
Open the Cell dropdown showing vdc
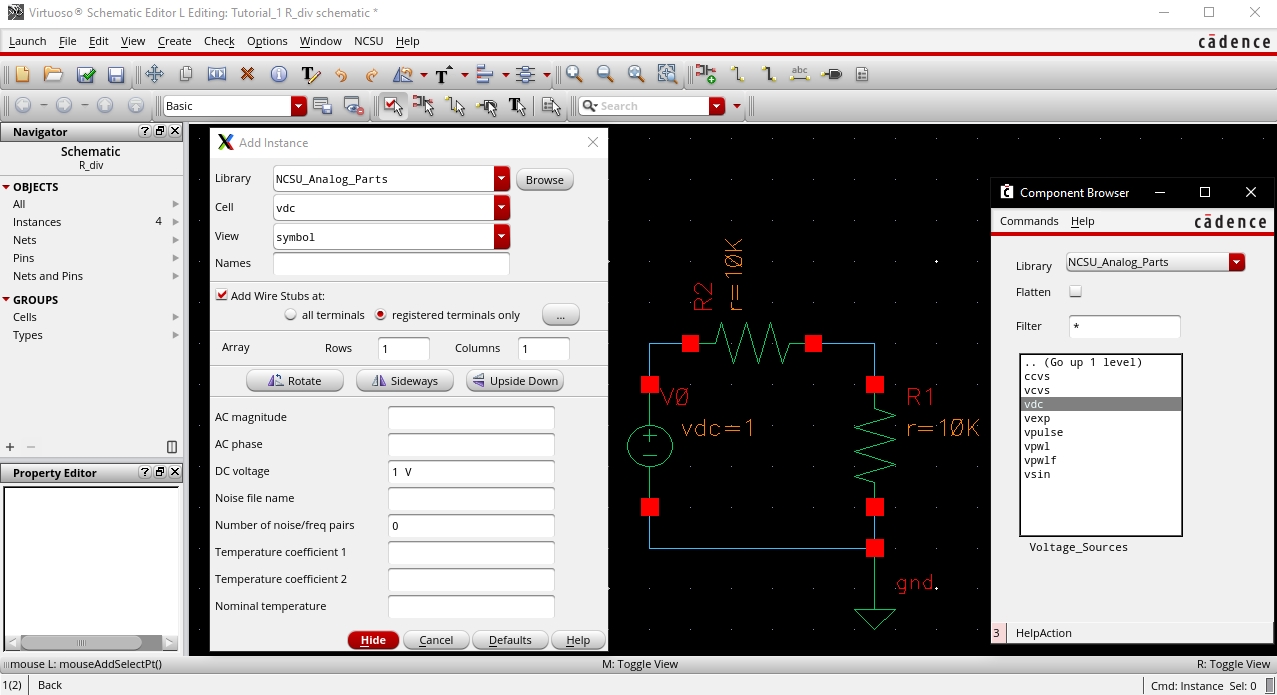(501, 208)
